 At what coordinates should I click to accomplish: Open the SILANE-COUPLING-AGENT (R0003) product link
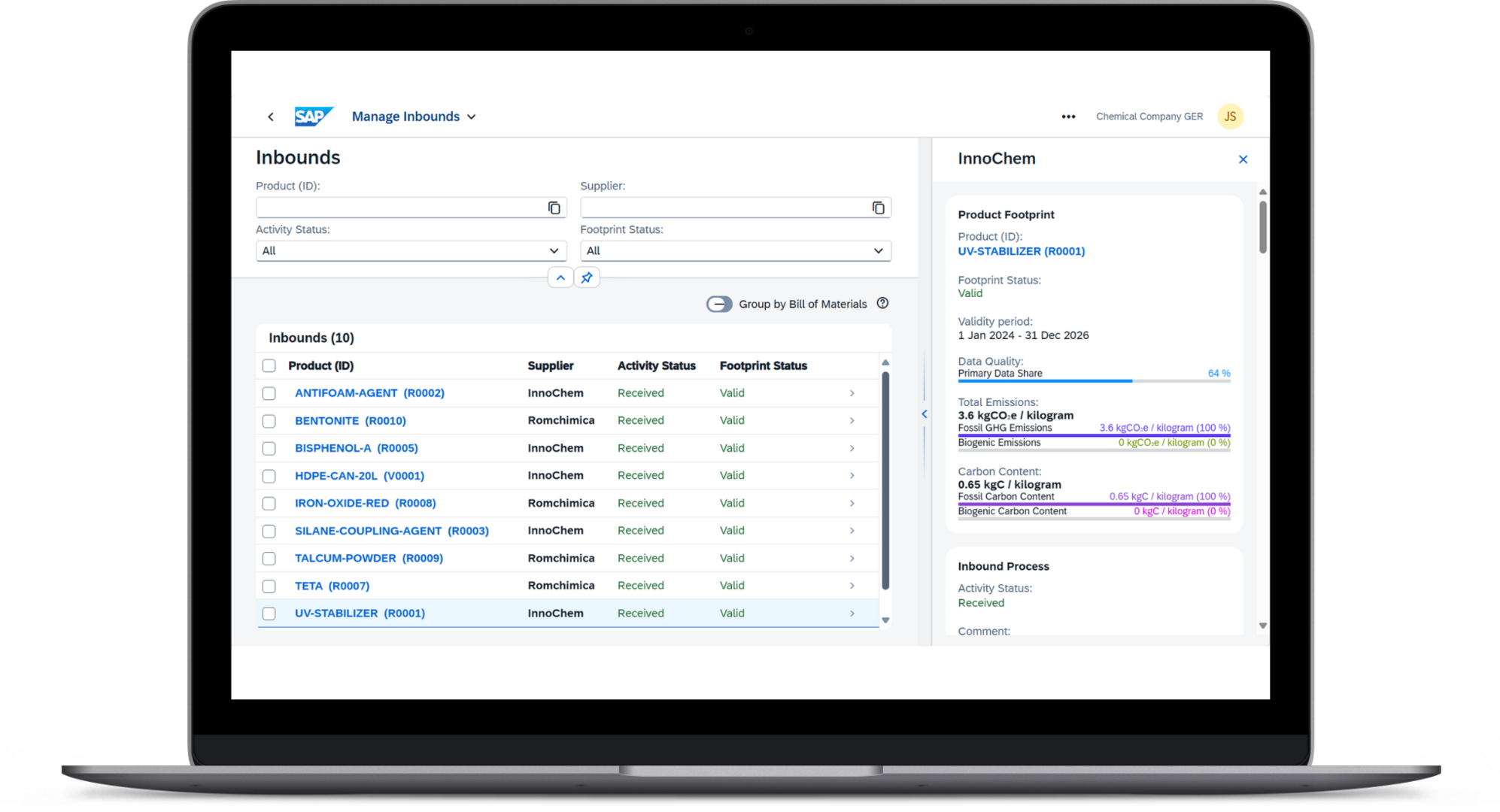392,531
